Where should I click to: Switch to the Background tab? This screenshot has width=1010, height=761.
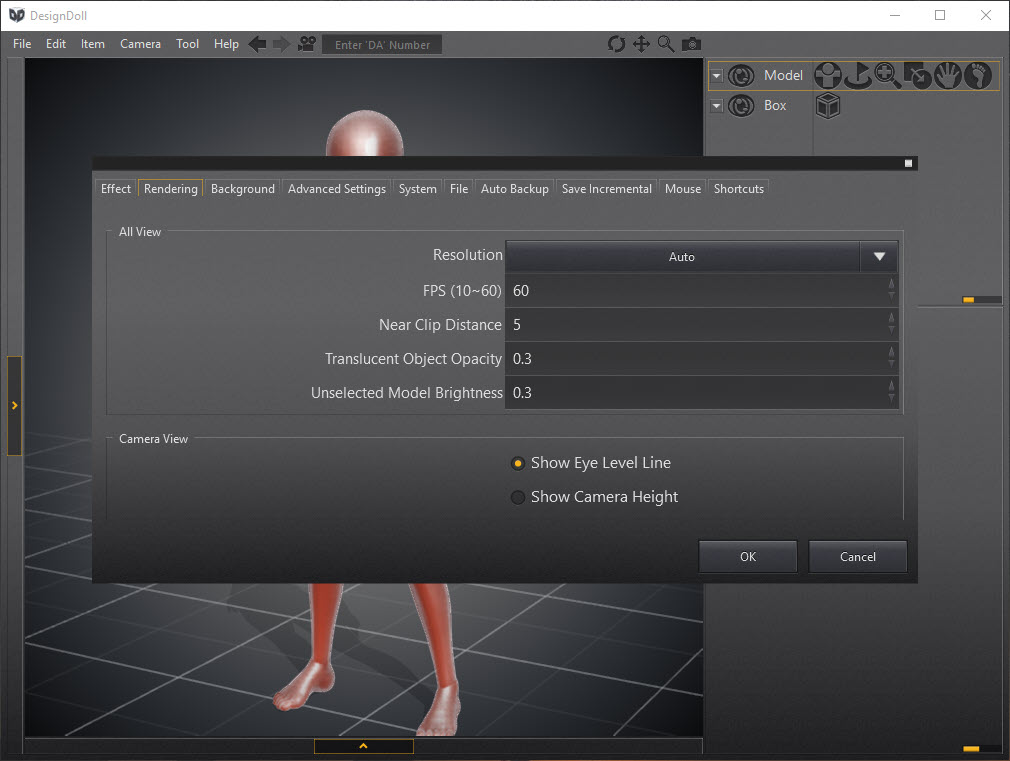242,189
